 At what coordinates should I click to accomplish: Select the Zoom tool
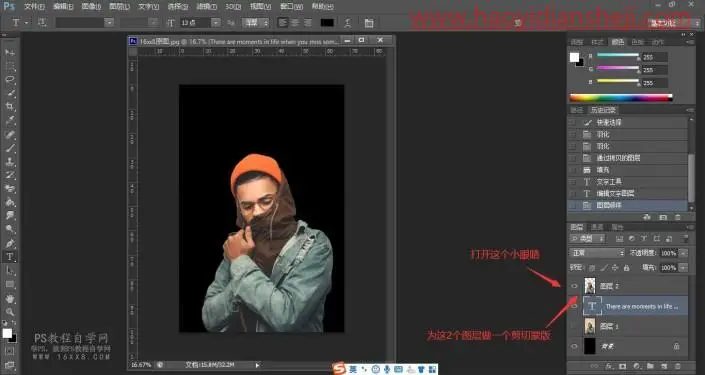pyautogui.click(x=10, y=312)
